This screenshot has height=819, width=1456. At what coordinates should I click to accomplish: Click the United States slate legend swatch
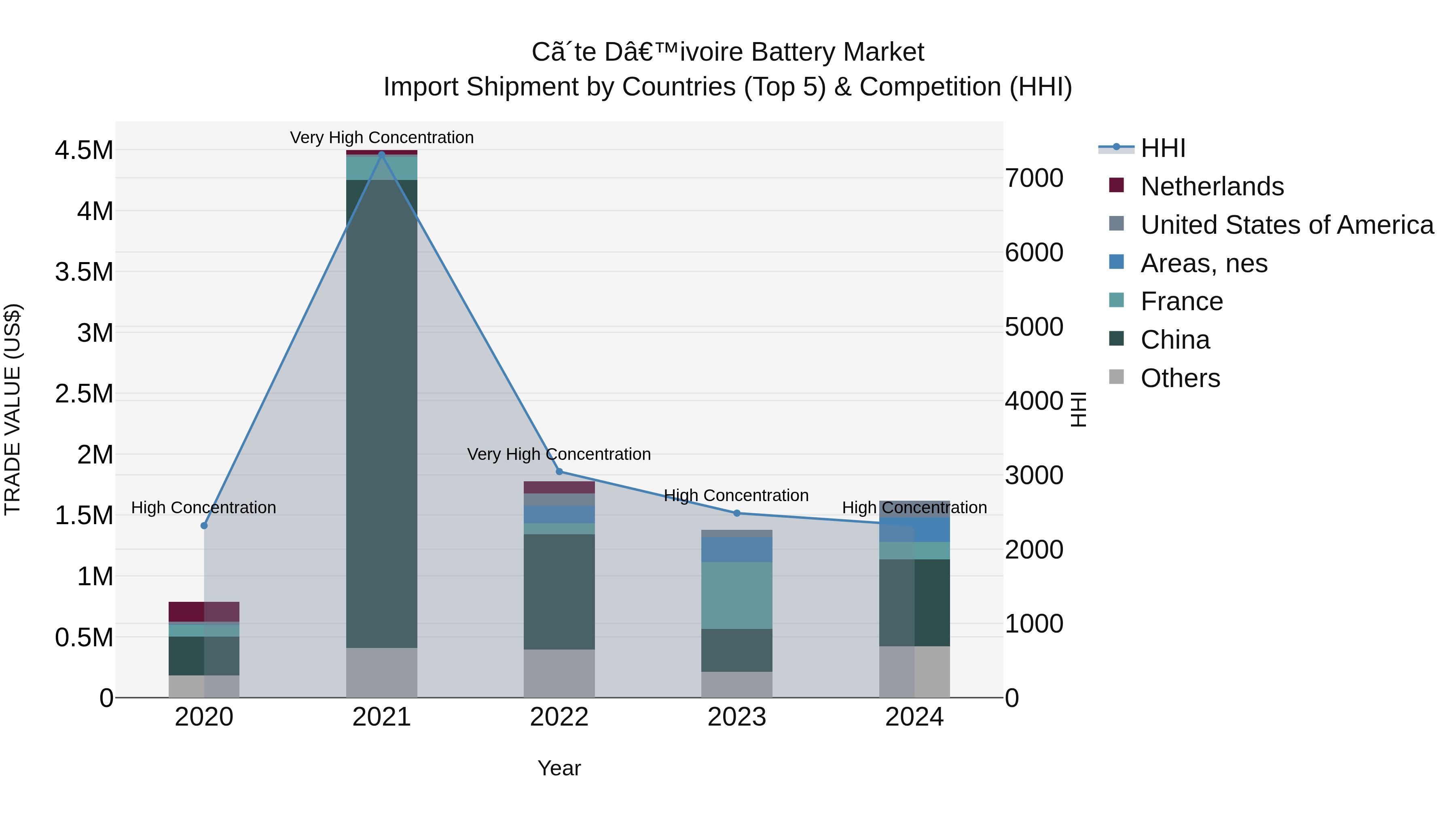pos(1116,223)
